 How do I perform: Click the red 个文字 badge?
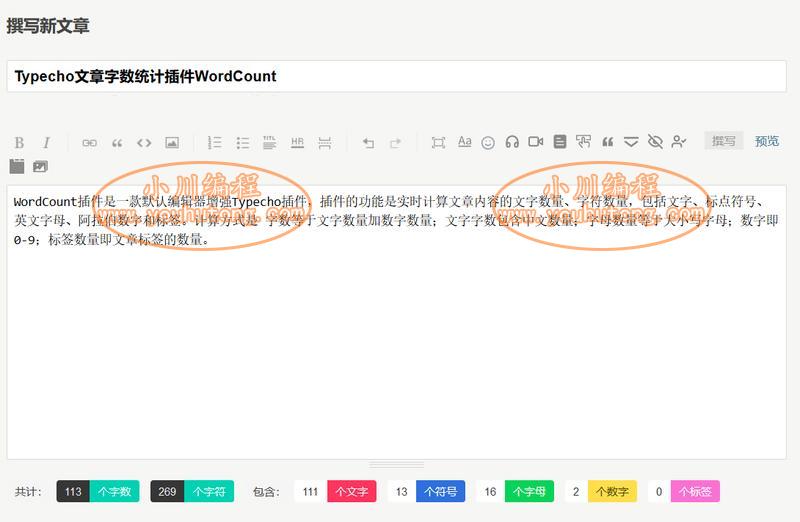[352, 491]
